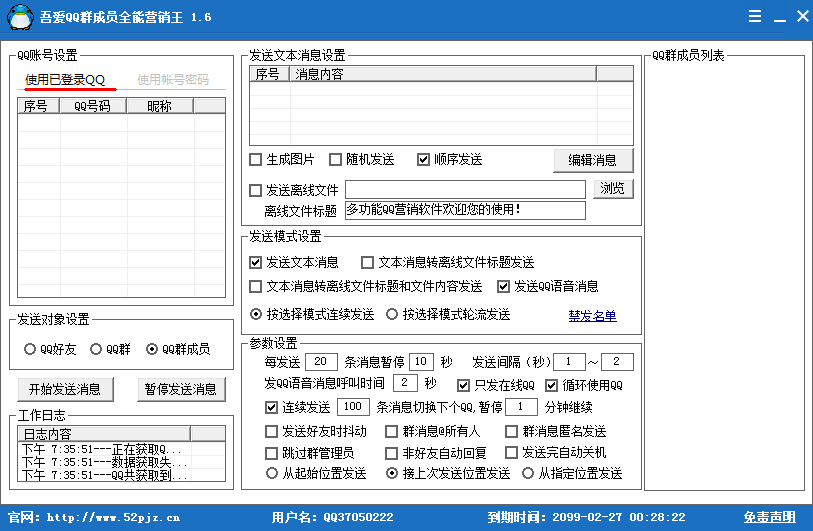Click the 浏览 browse button

613,189
